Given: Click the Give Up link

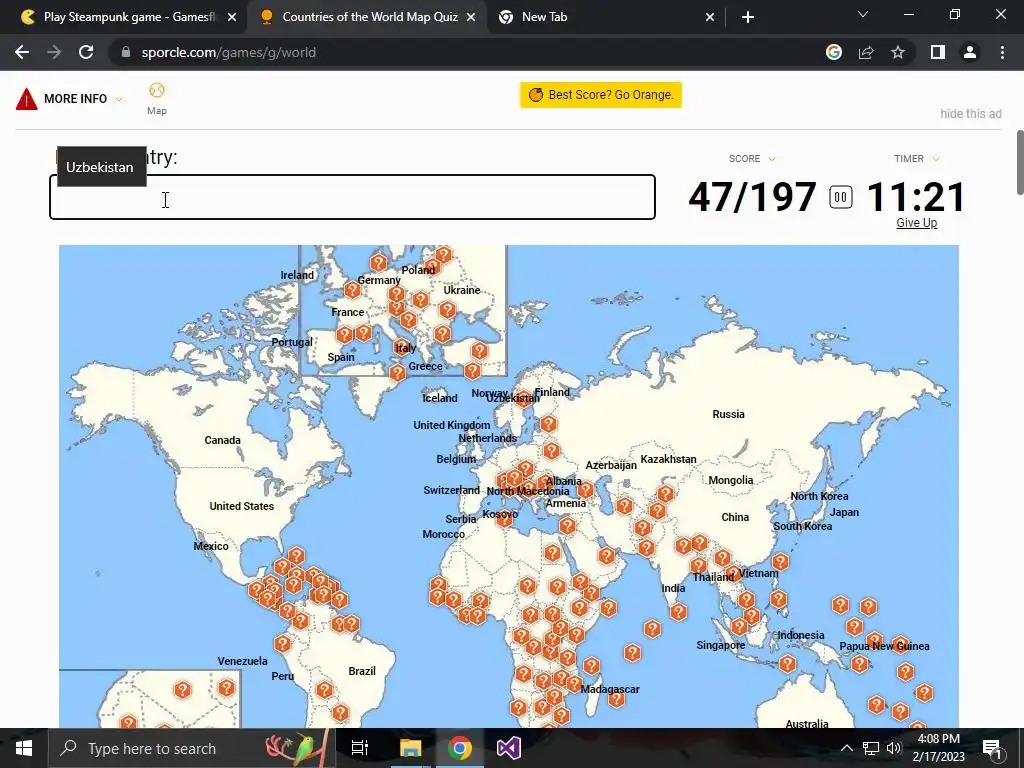Looking at the screenshot, I should coord(916,223).
